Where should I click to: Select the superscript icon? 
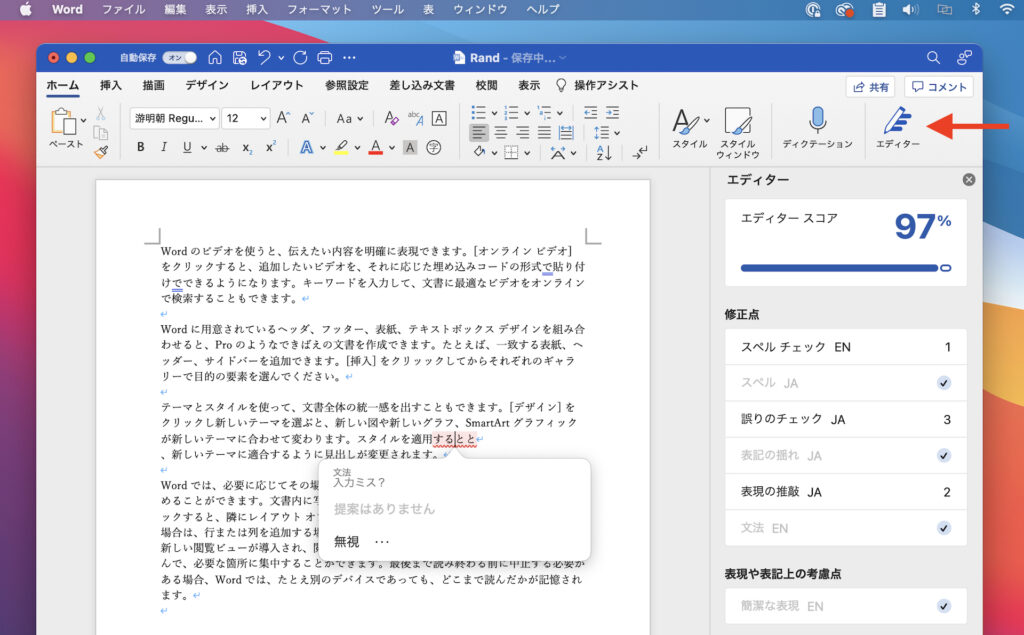click(x=269, y=147)
